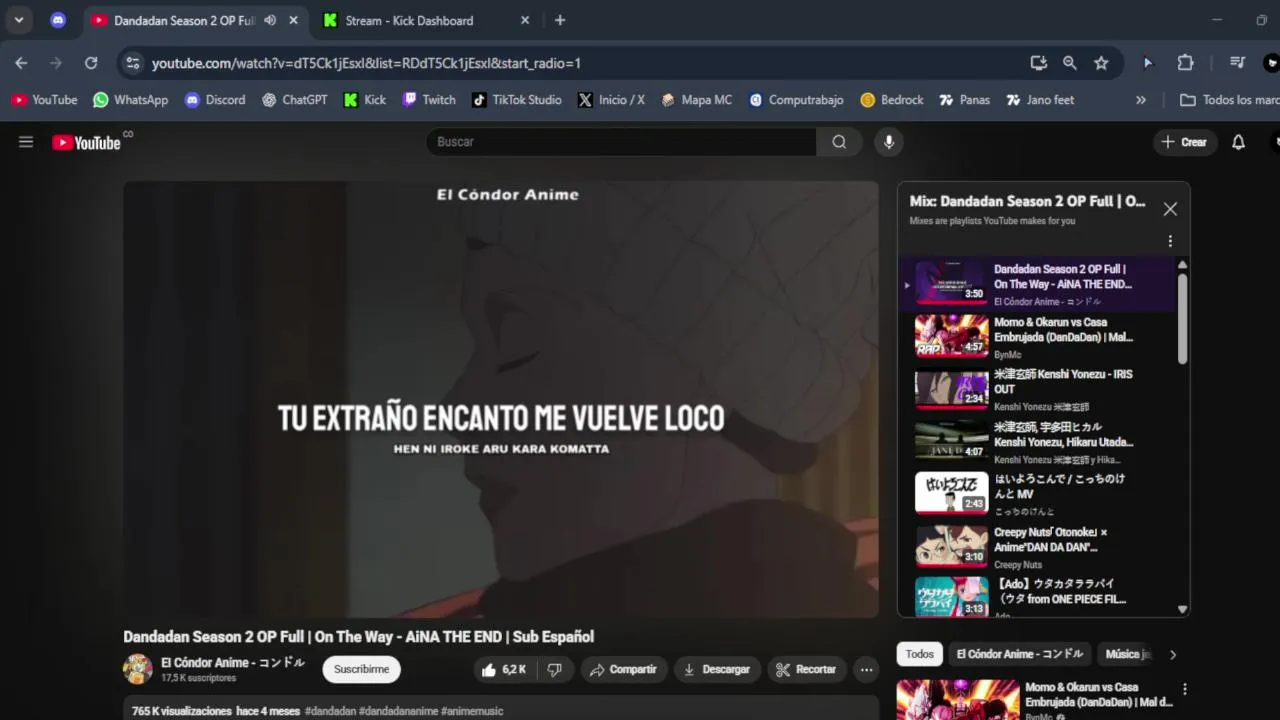This screenshot has height=720, width=1280.
Task: Open Mix playlist three-dot options menu
Action: pos(1170,241)
